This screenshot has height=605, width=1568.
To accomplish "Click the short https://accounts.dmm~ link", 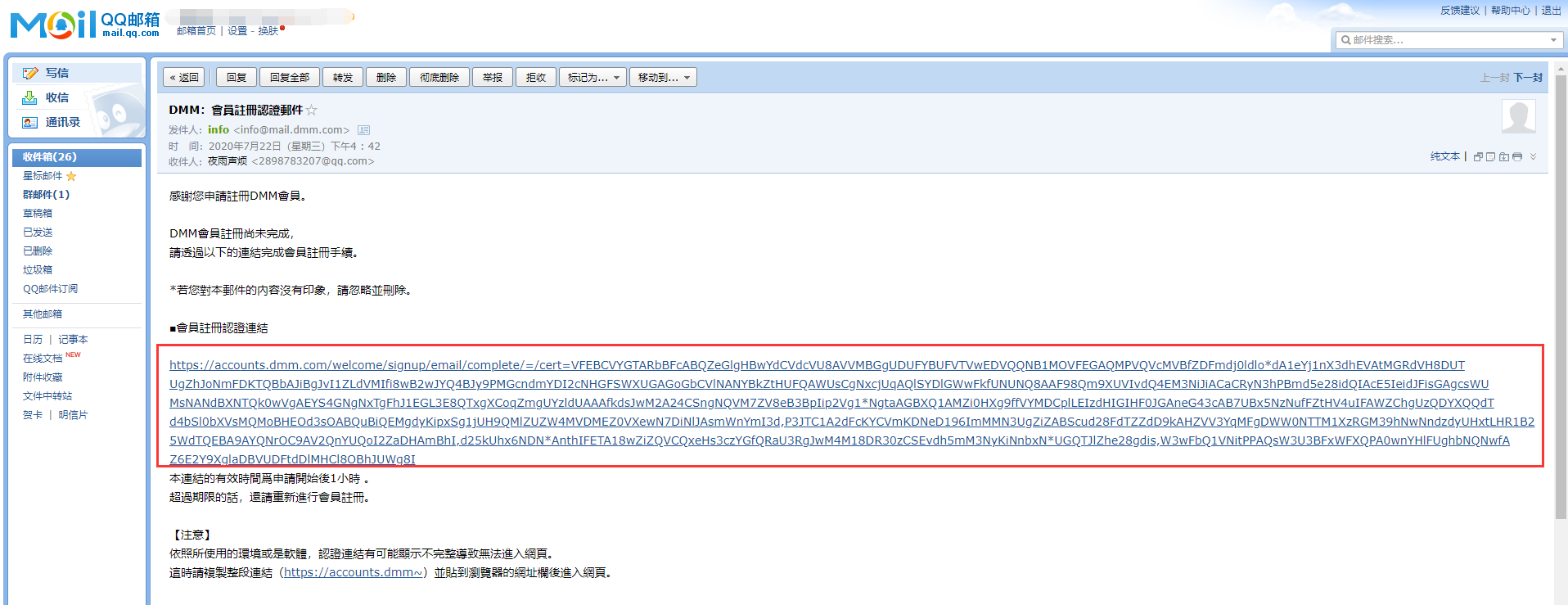I will pos(353,572).
